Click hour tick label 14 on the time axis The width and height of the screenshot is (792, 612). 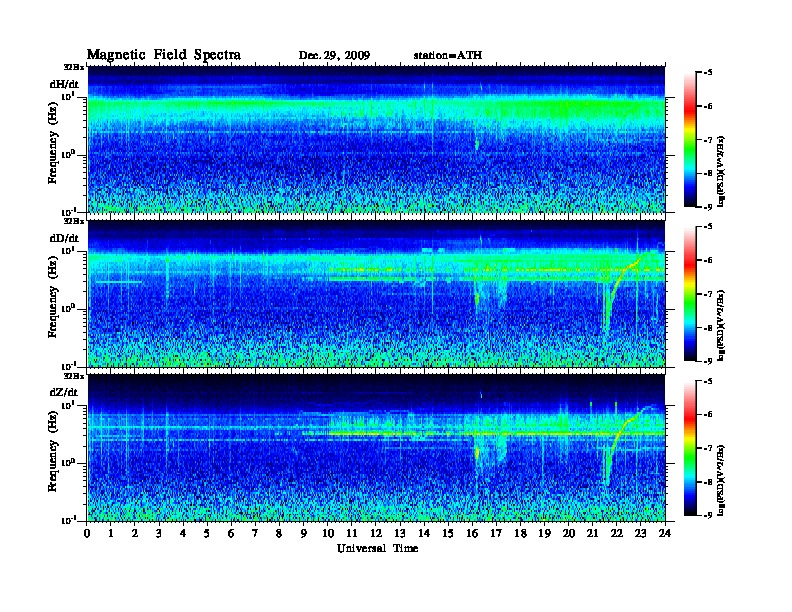tap(424, 534)
